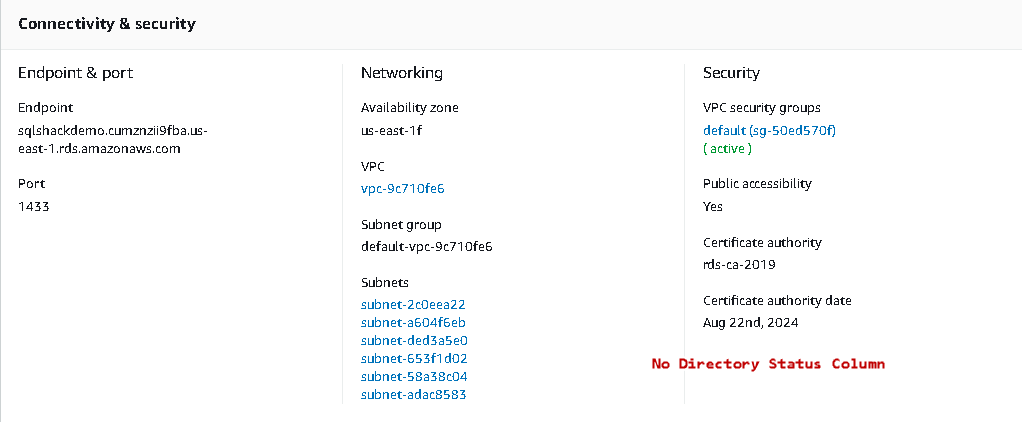Click the red No Directory Status Column note

pyautogui.click(x=768, y=364)
